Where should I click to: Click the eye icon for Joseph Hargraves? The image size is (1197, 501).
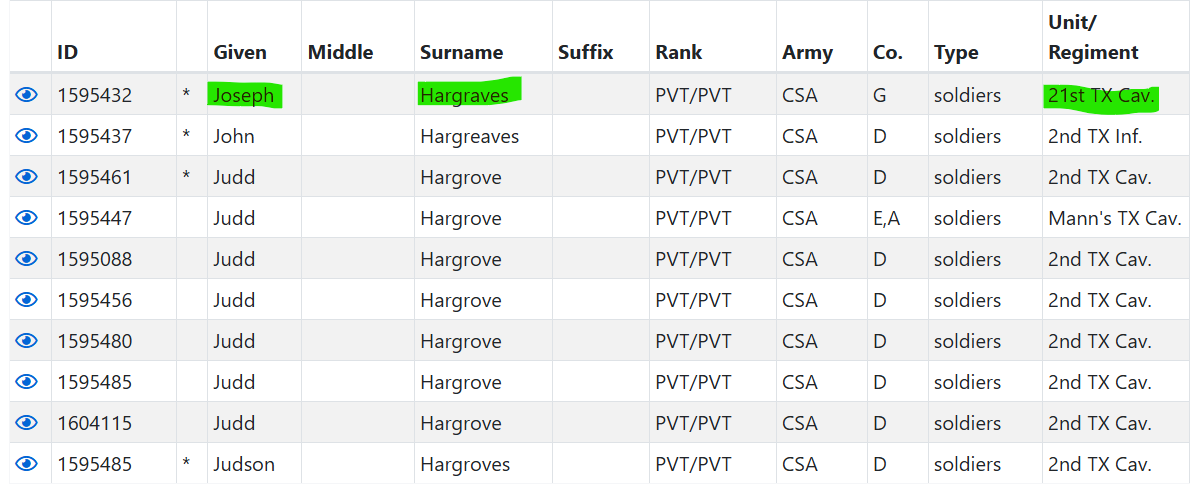point(27,95)
